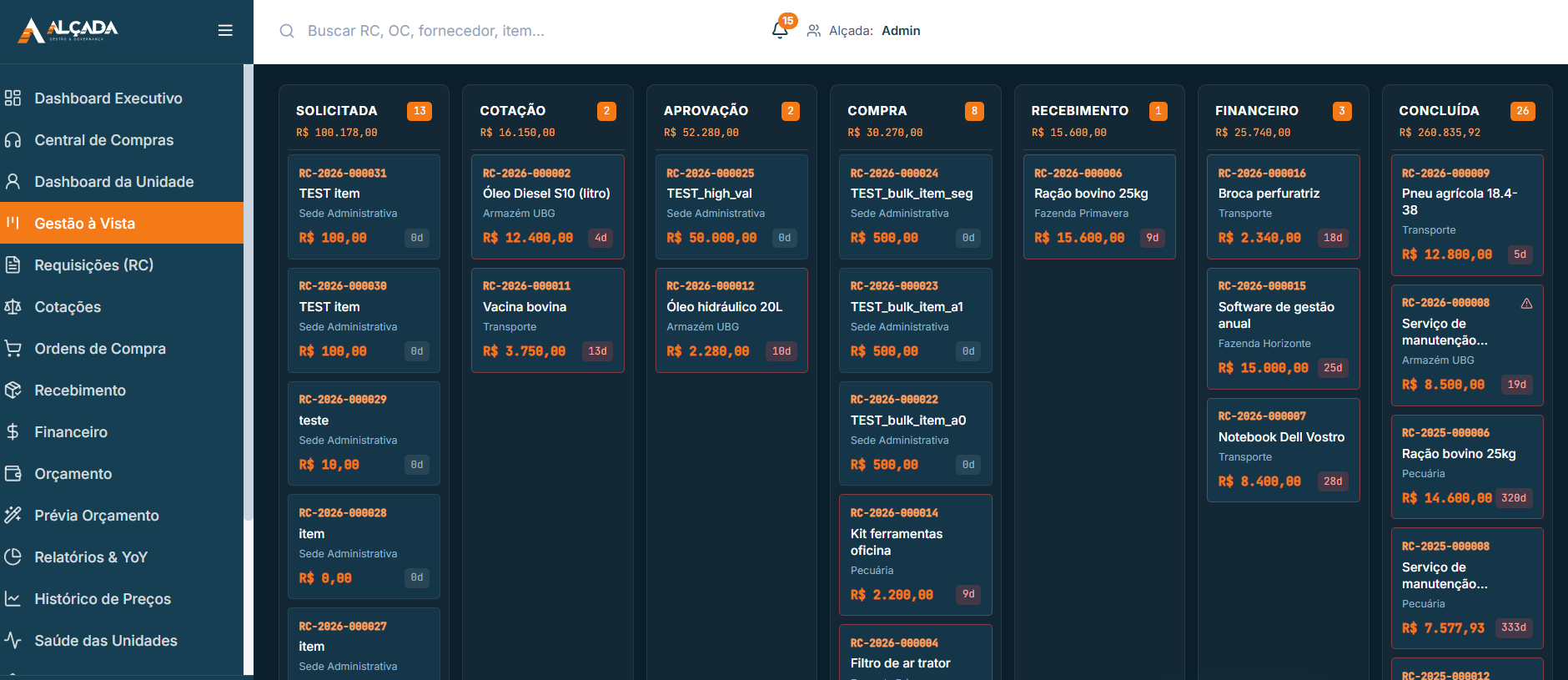Image resolution: width=1568 pixels, height=680 pixels.
Task: Click the Recebimento package icon
Action: [13, 390]
